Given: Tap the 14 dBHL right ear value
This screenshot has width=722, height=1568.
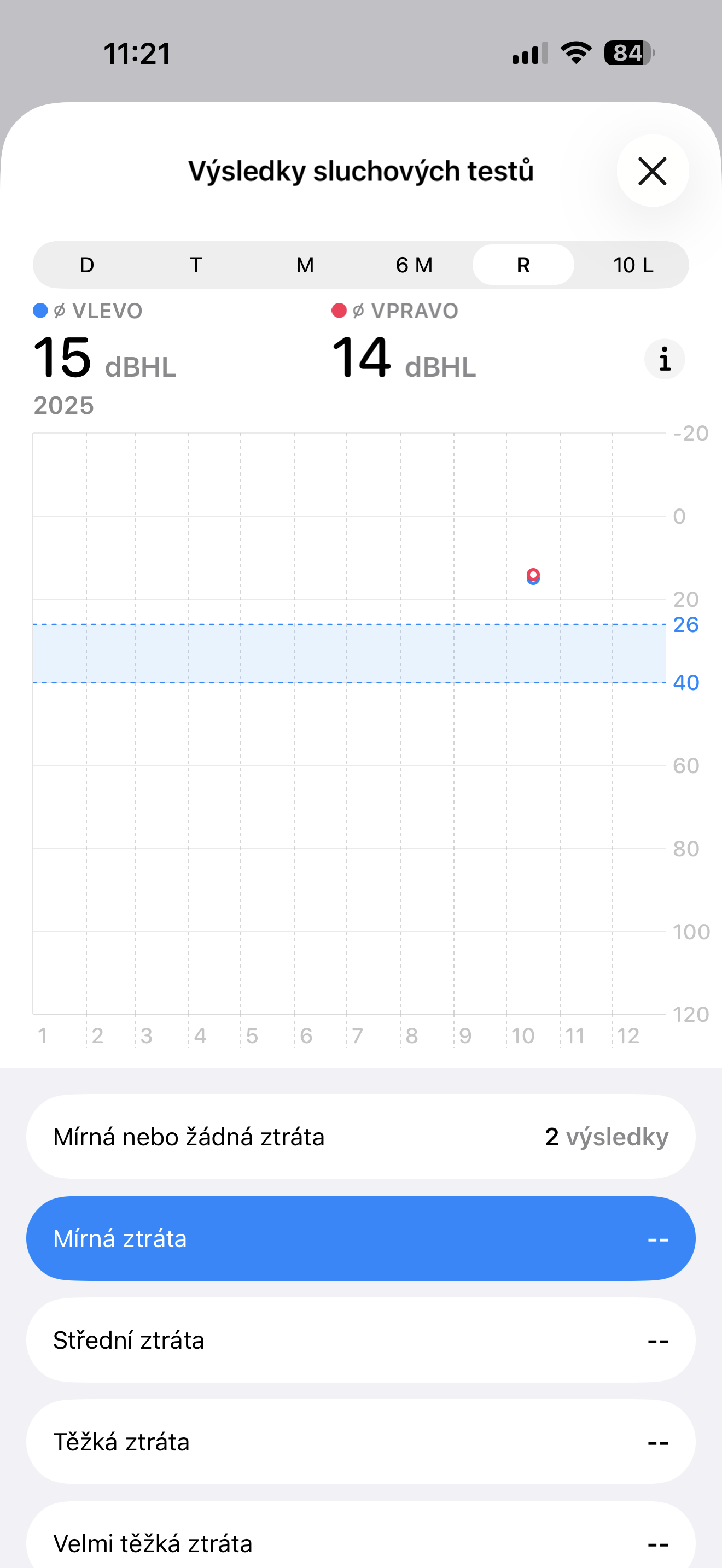Looking at the screenshot, I should pyautogui.click(x=403, y=359).
